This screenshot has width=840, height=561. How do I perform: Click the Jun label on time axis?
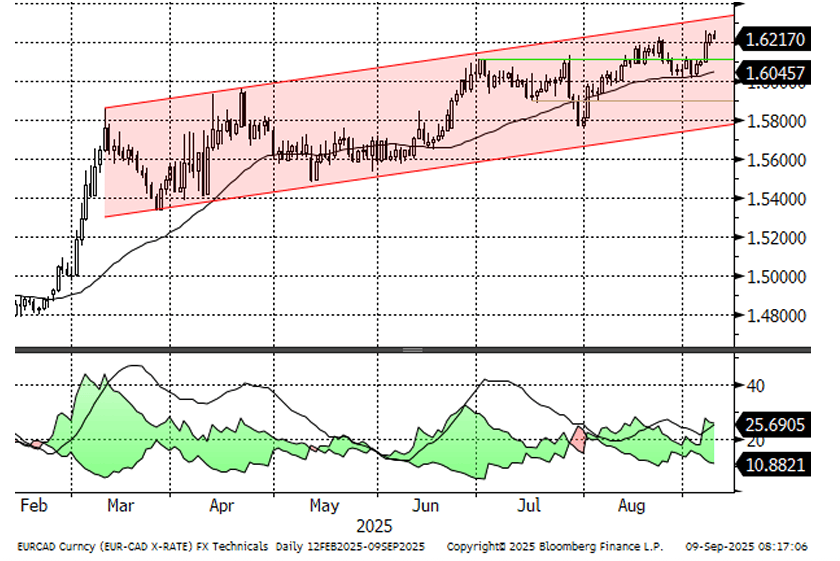[x=428, y=507]
